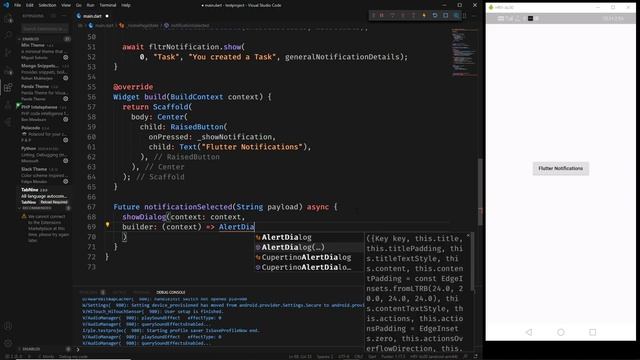The width and height of the screenshot is (640, 360).
Task: Open manage gear for Panda Theme extension
Action: 65,99
